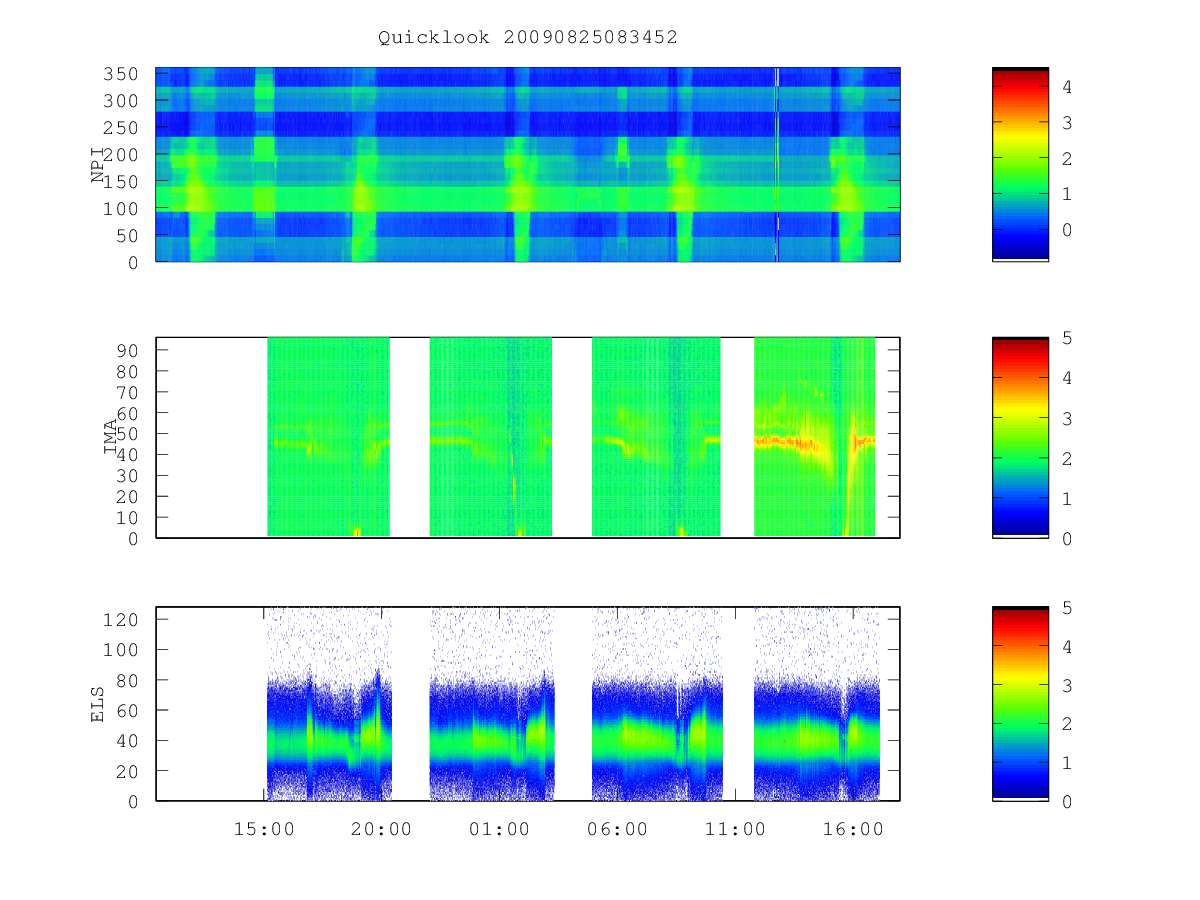Click the NPI panel color scale bar
1200x900 pixels.
[1020, 165]
